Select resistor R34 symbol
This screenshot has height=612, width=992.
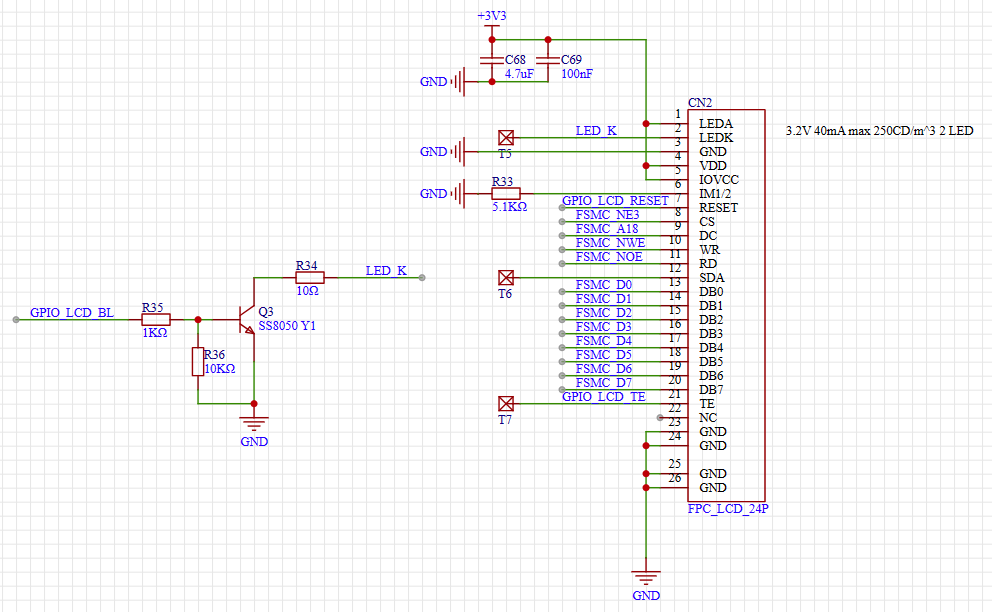tap(310, 277)
